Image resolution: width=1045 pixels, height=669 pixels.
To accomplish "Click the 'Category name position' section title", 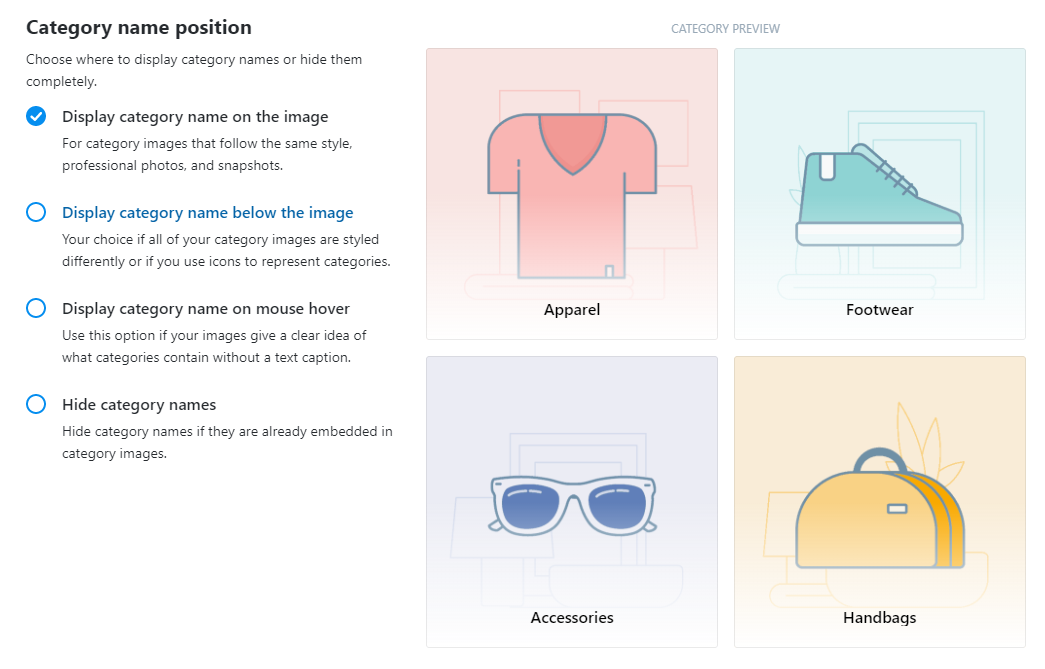I will (139, 27).
